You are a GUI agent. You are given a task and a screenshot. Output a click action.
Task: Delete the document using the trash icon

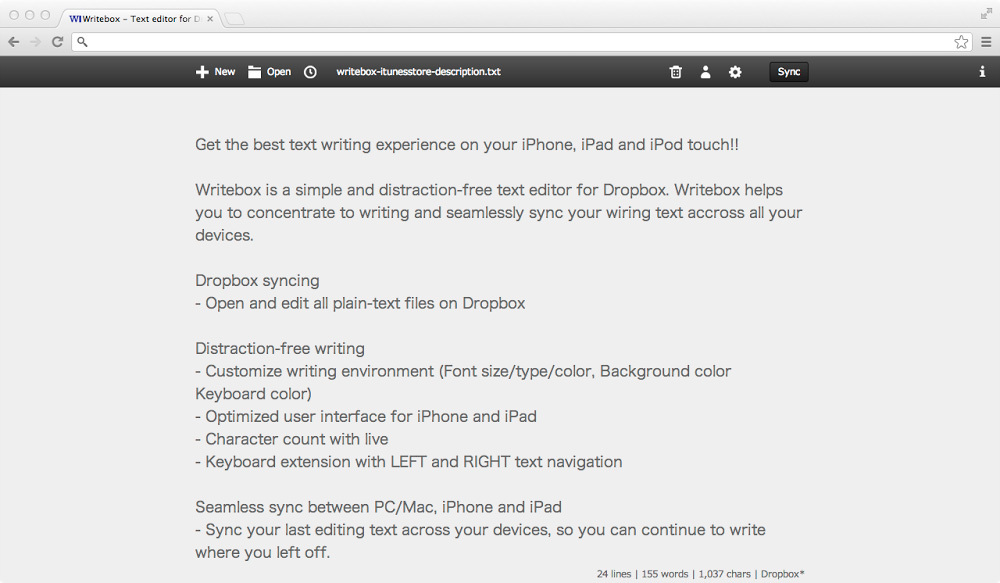click(x=675, y=71)
